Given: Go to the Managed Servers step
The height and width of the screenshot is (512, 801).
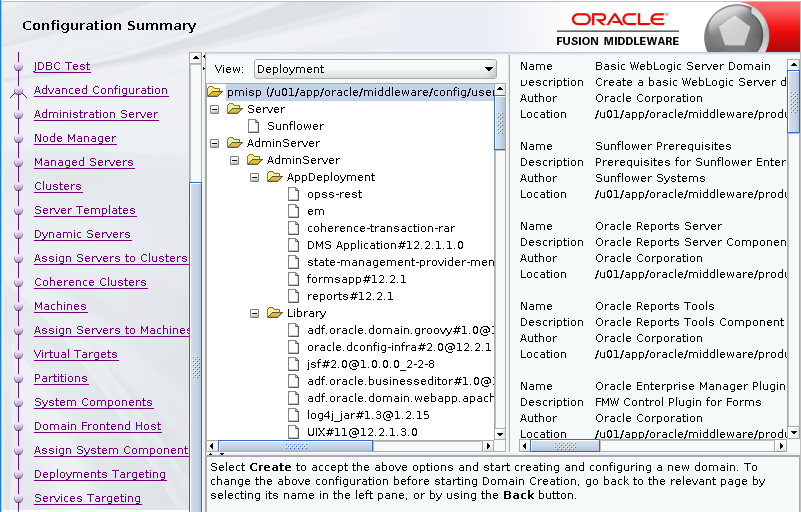Looking at the screenshot, I should tap(83, 162).
